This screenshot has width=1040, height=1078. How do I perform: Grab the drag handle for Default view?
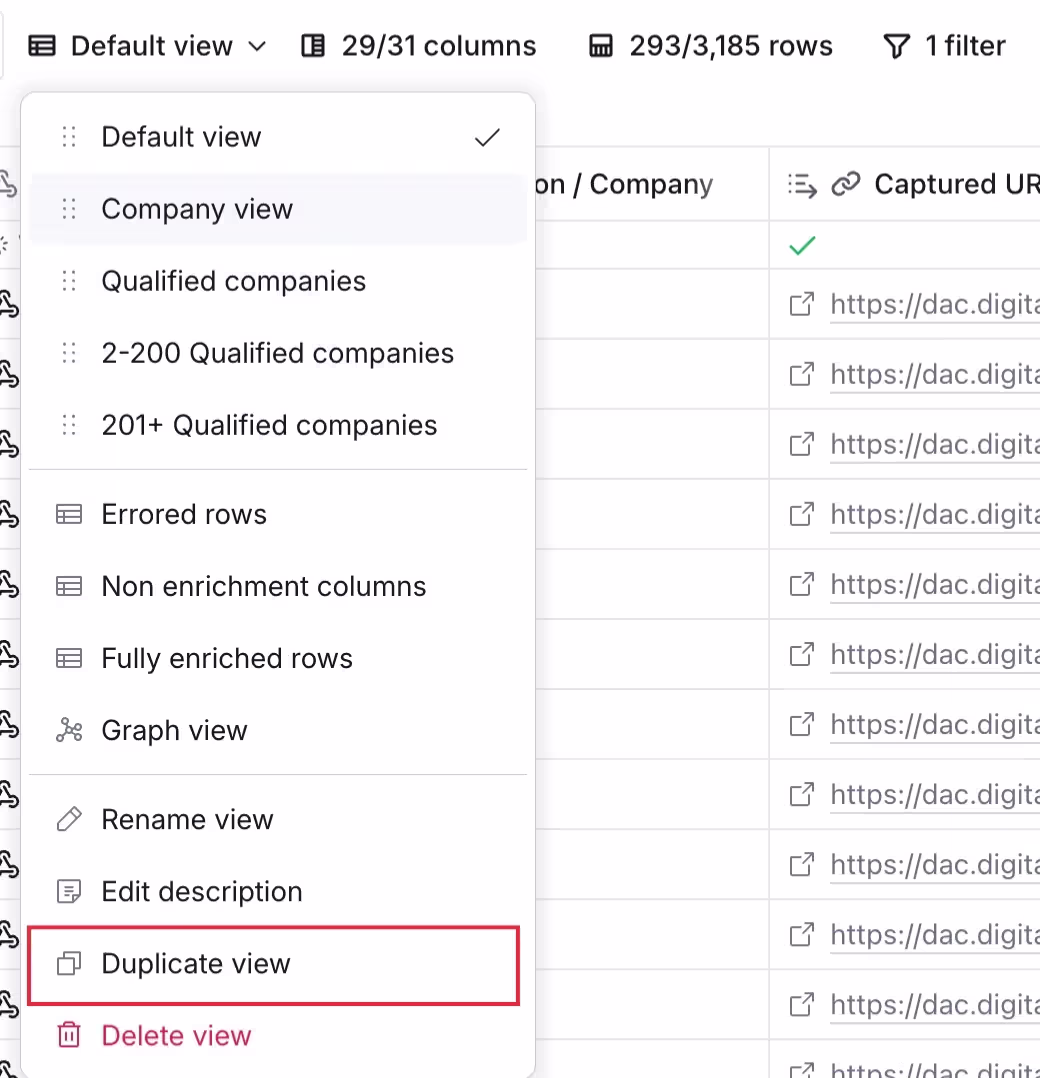69,137
